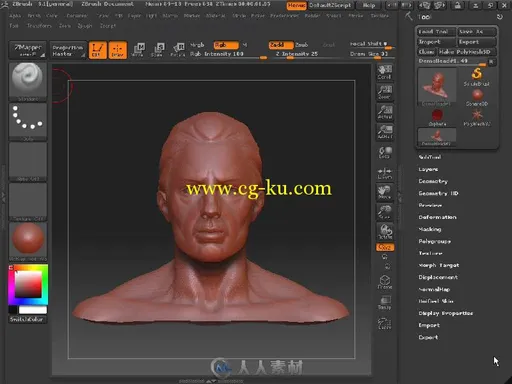Toggle the orange Xyz rotation button
Image resolution: width=512 pixels, height=384 pixels.
click(385, 247)
